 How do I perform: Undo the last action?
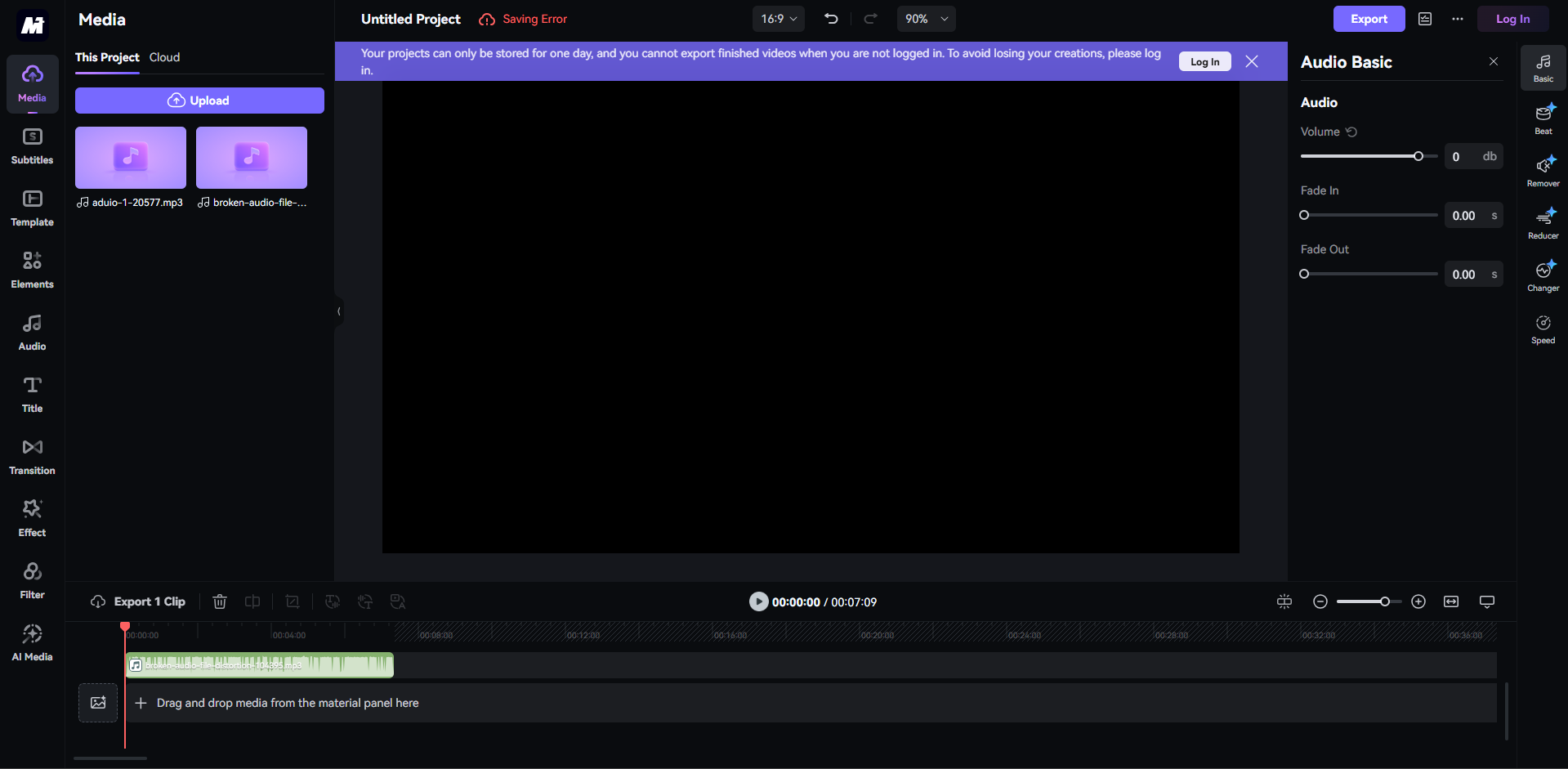831,19
